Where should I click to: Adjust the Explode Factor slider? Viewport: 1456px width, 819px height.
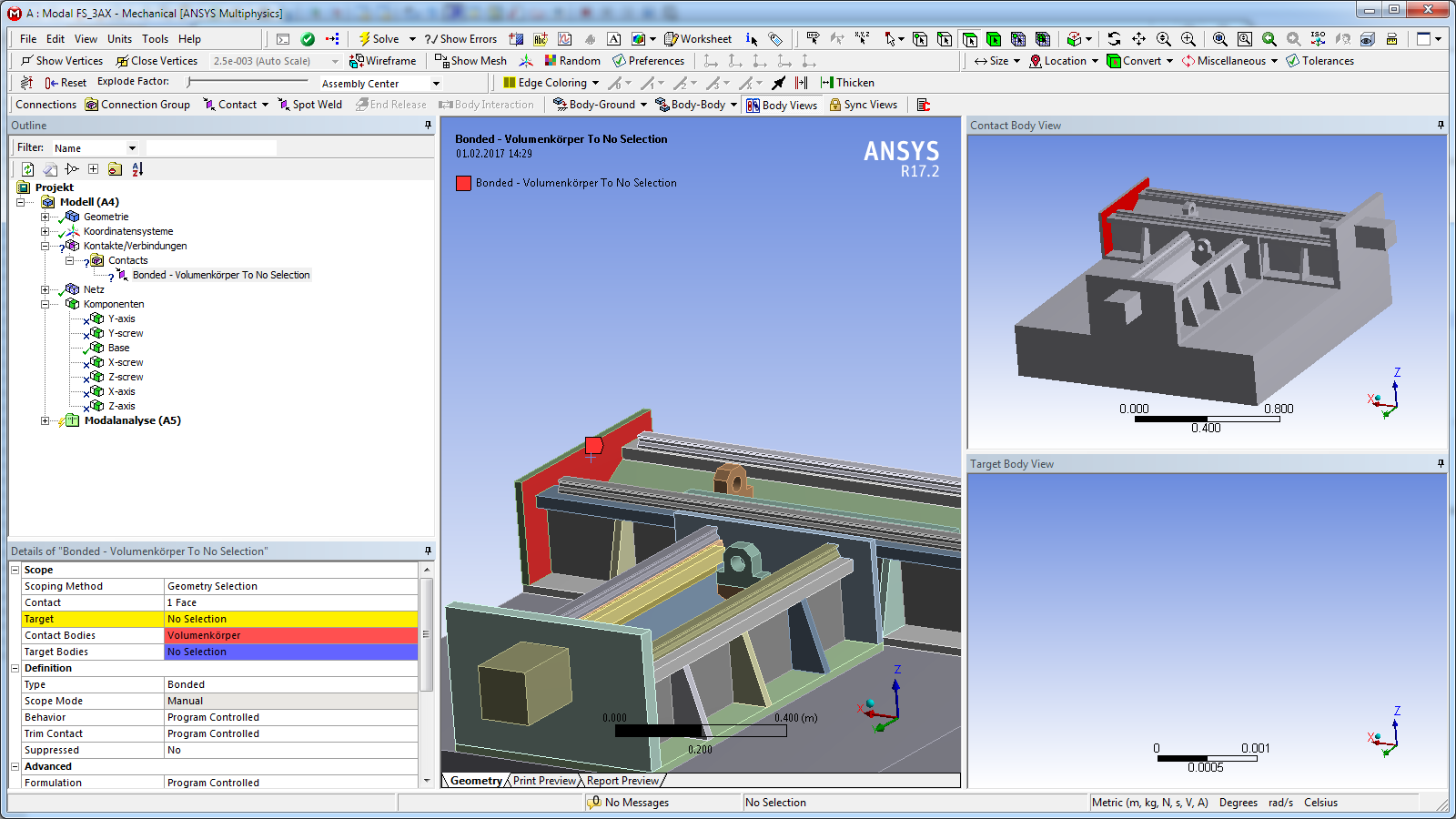[x=248, y=82]
